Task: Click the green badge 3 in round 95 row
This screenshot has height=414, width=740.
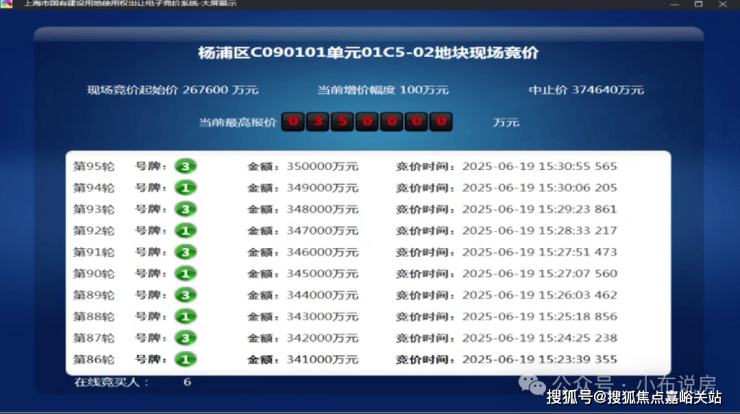Action: [x=185, y=166]
